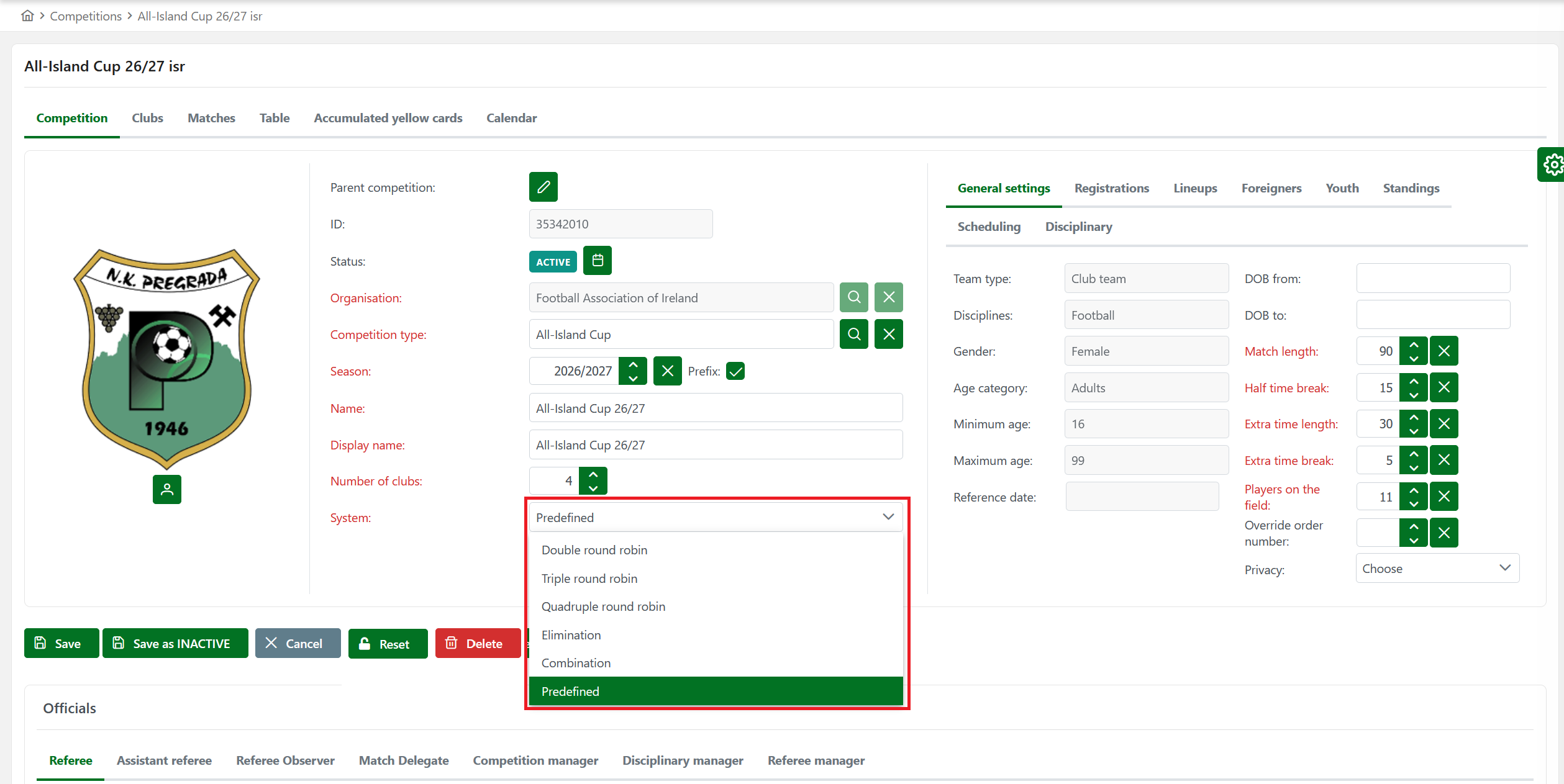
Task: Toggle the Prefix checkbox
Action: (x=735, y=371)
